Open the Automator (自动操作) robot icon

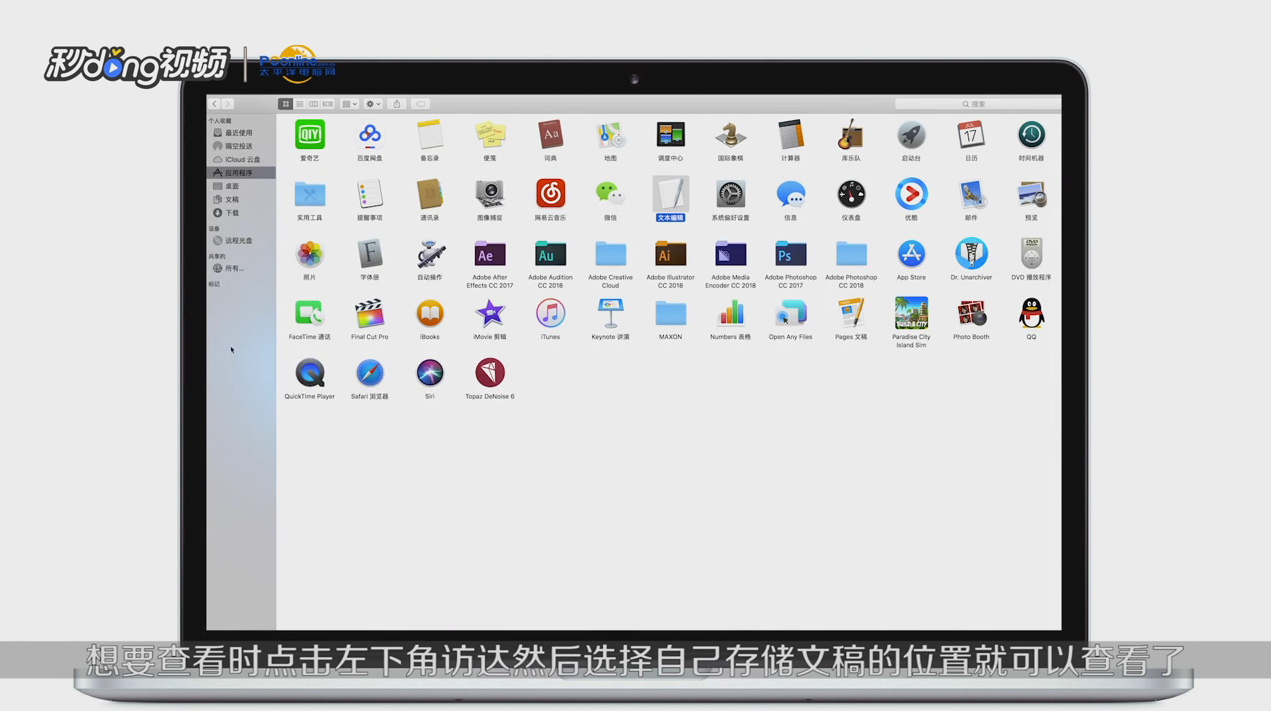430,254
